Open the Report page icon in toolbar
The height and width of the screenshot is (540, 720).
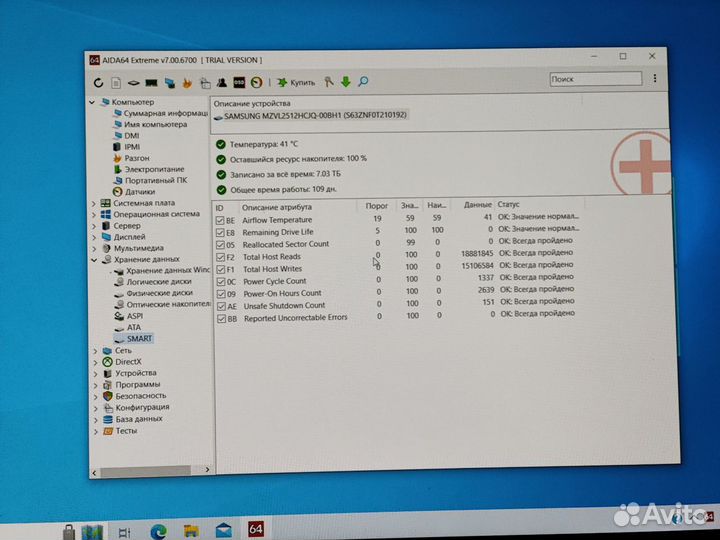[116, 83]
